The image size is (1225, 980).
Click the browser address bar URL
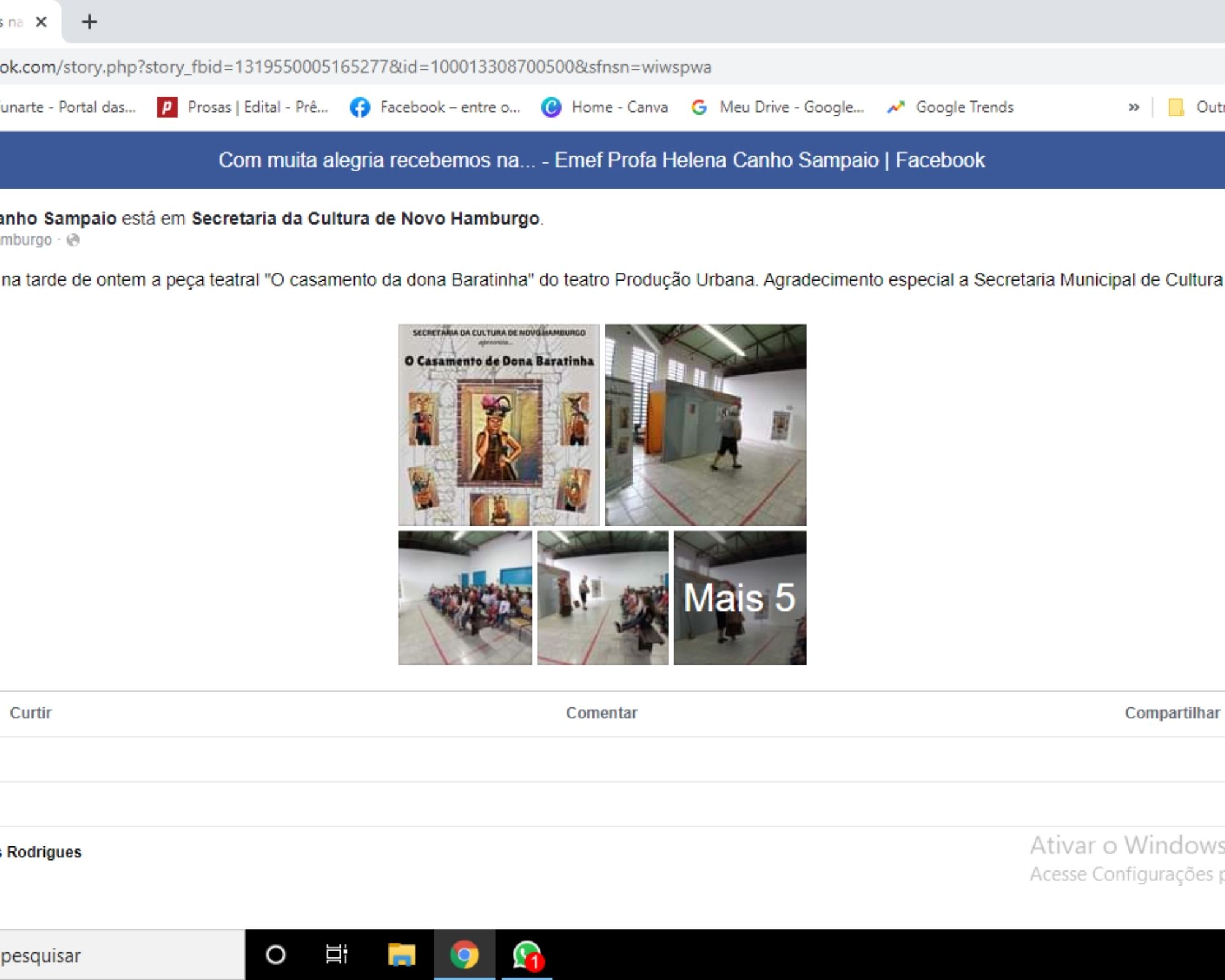coord(355,67)
